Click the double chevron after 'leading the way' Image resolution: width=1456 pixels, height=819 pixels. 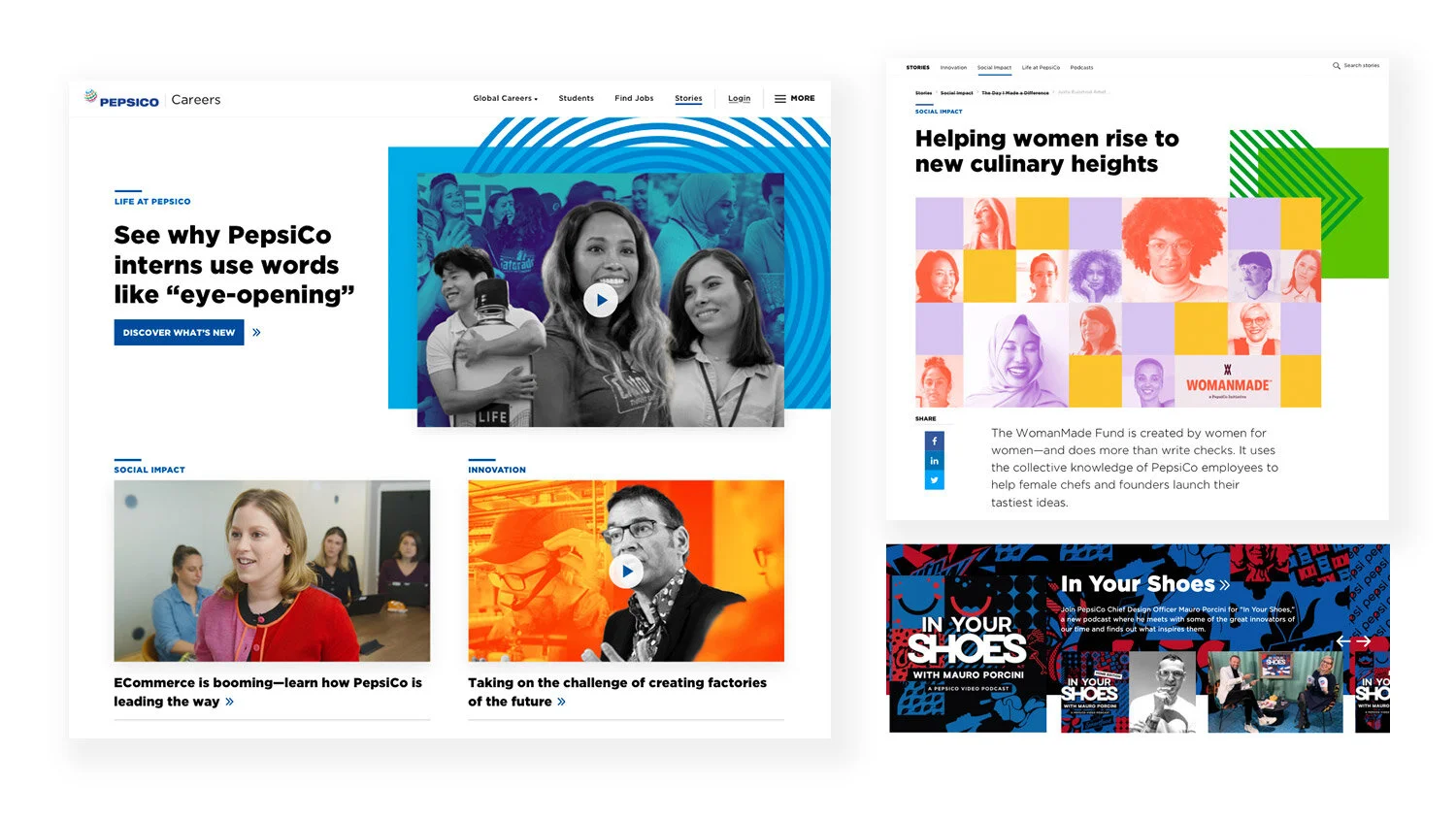click(230, 702)
